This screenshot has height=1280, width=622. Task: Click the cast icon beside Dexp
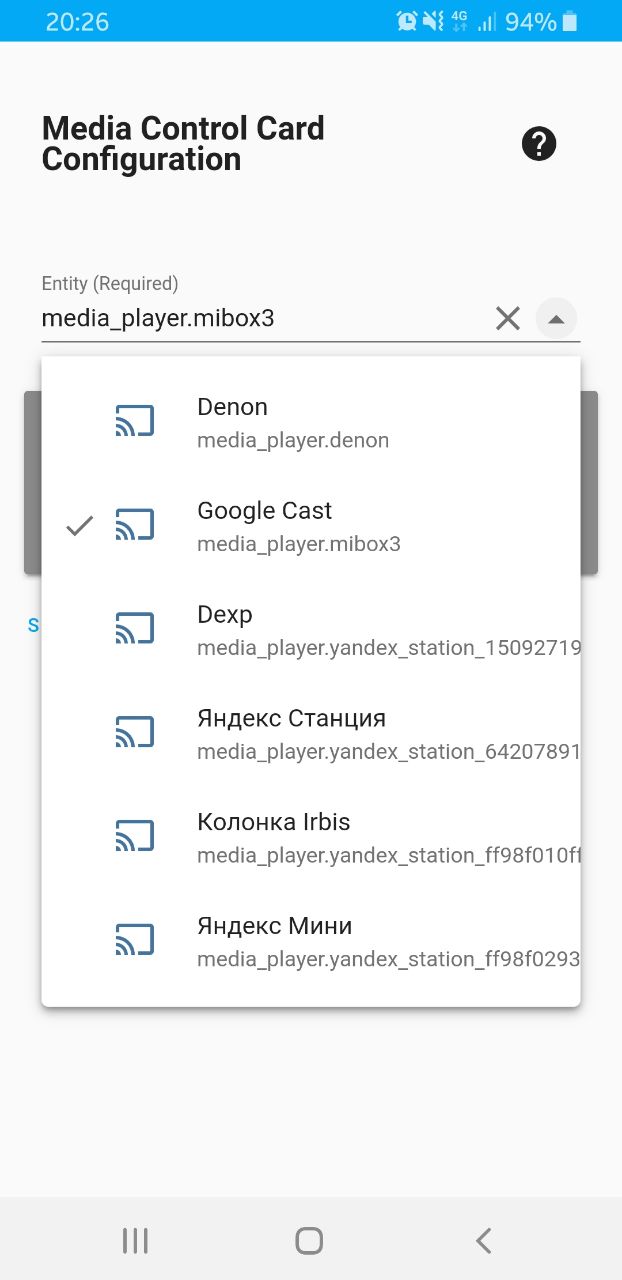[135, 629]
